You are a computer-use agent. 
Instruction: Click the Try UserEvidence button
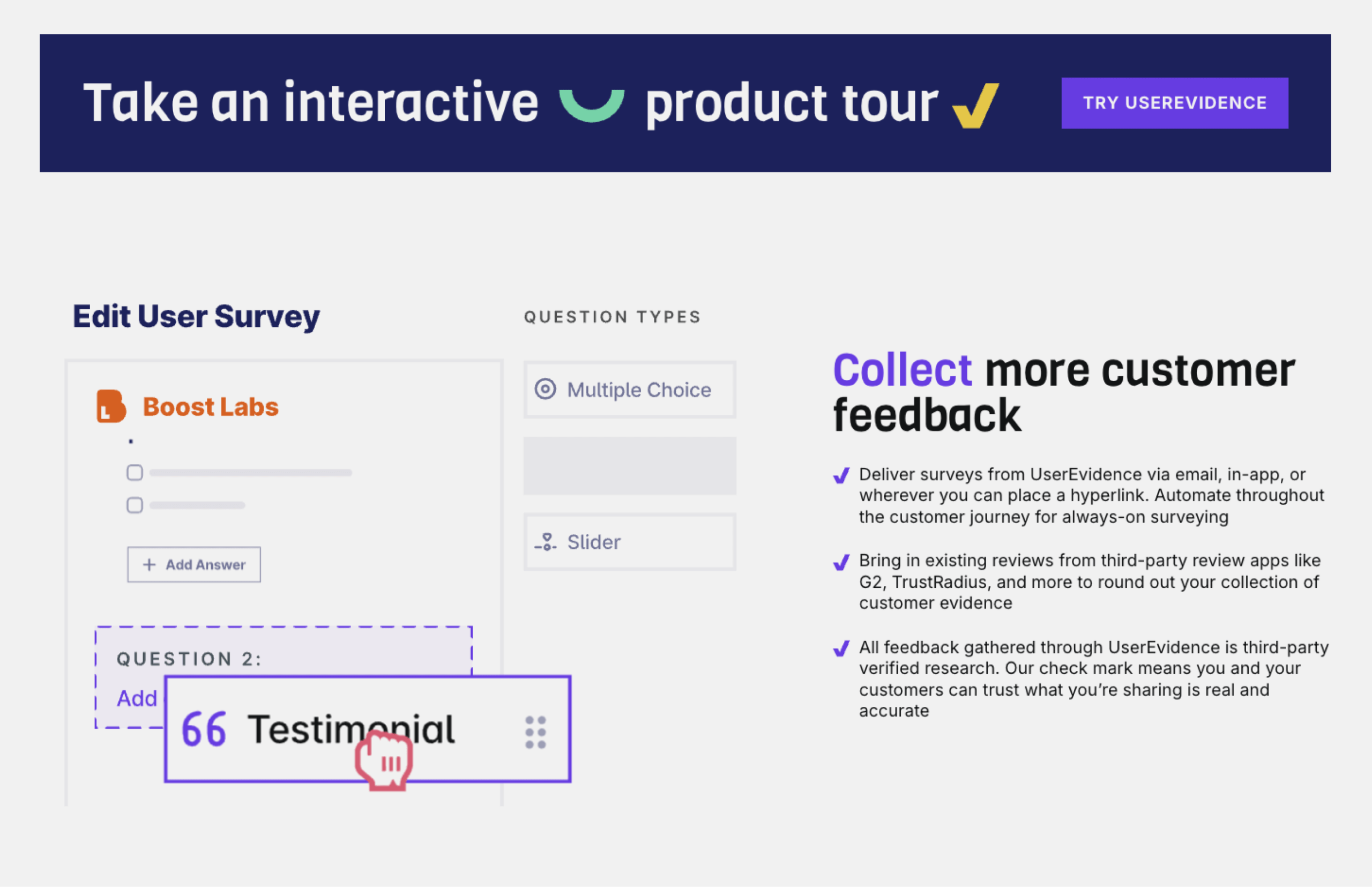click(x=1174, y=103)
